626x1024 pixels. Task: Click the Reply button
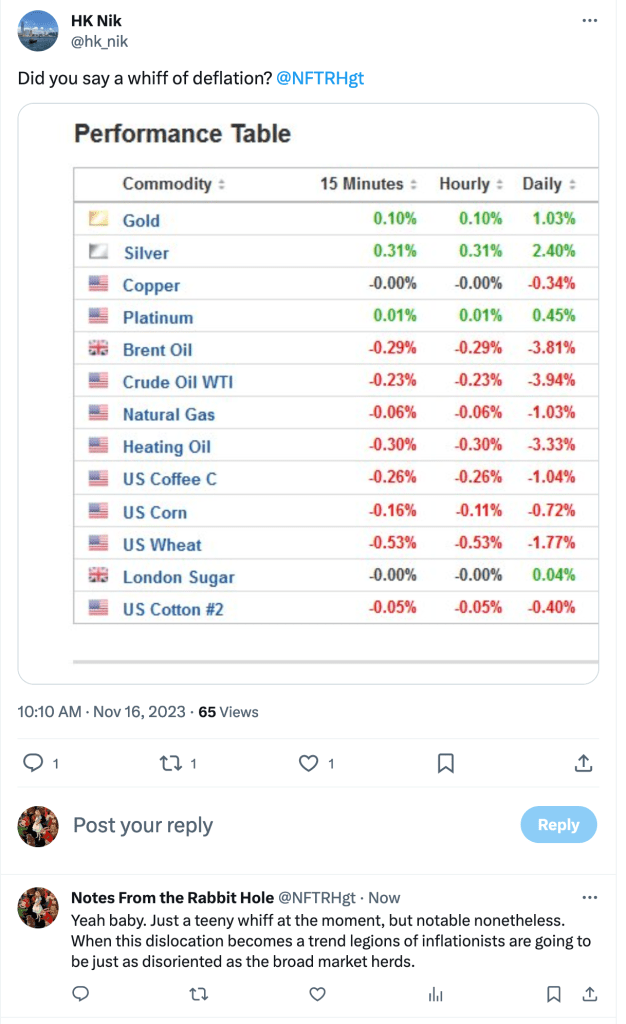558,824
